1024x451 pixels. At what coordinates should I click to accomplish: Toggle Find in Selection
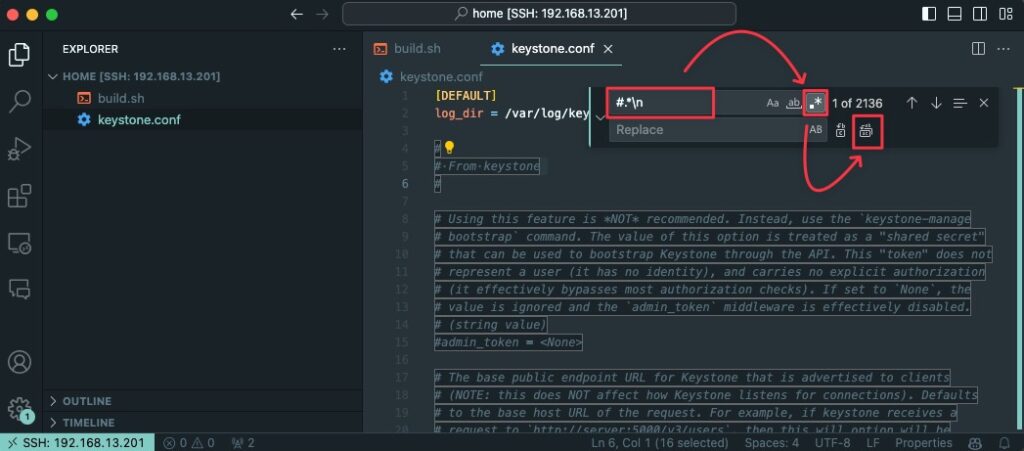coord(959,103)
